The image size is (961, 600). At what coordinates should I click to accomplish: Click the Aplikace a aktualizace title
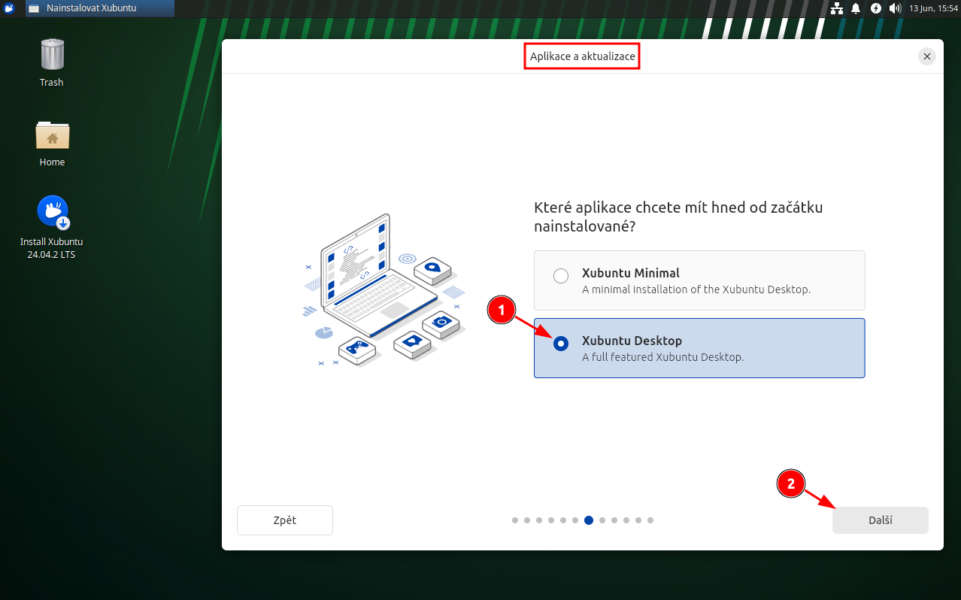click(582, 56)
